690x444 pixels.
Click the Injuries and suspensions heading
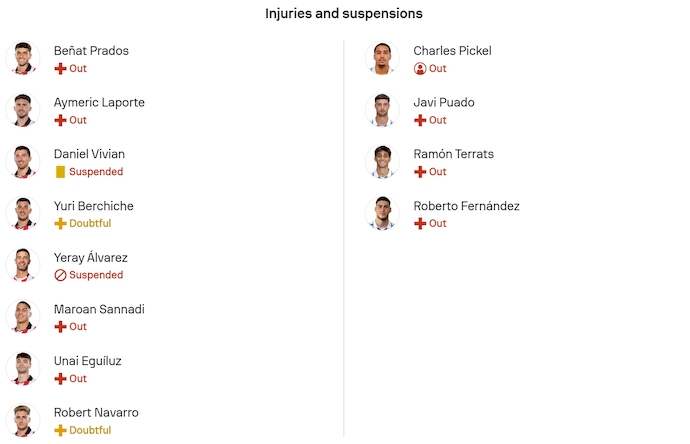coord(344,14)
